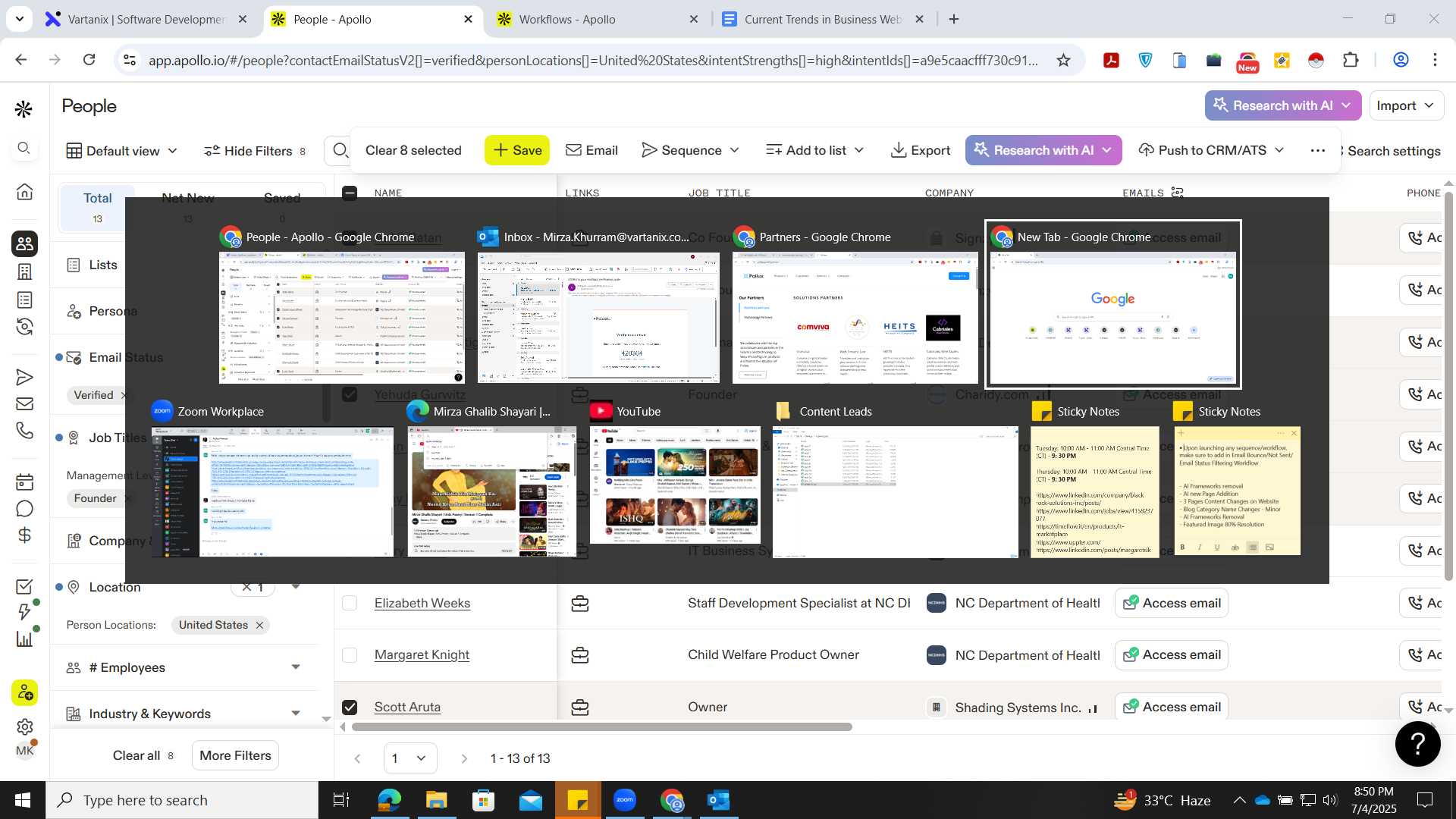Select the People sidebar icon

[x=24, y=243]
